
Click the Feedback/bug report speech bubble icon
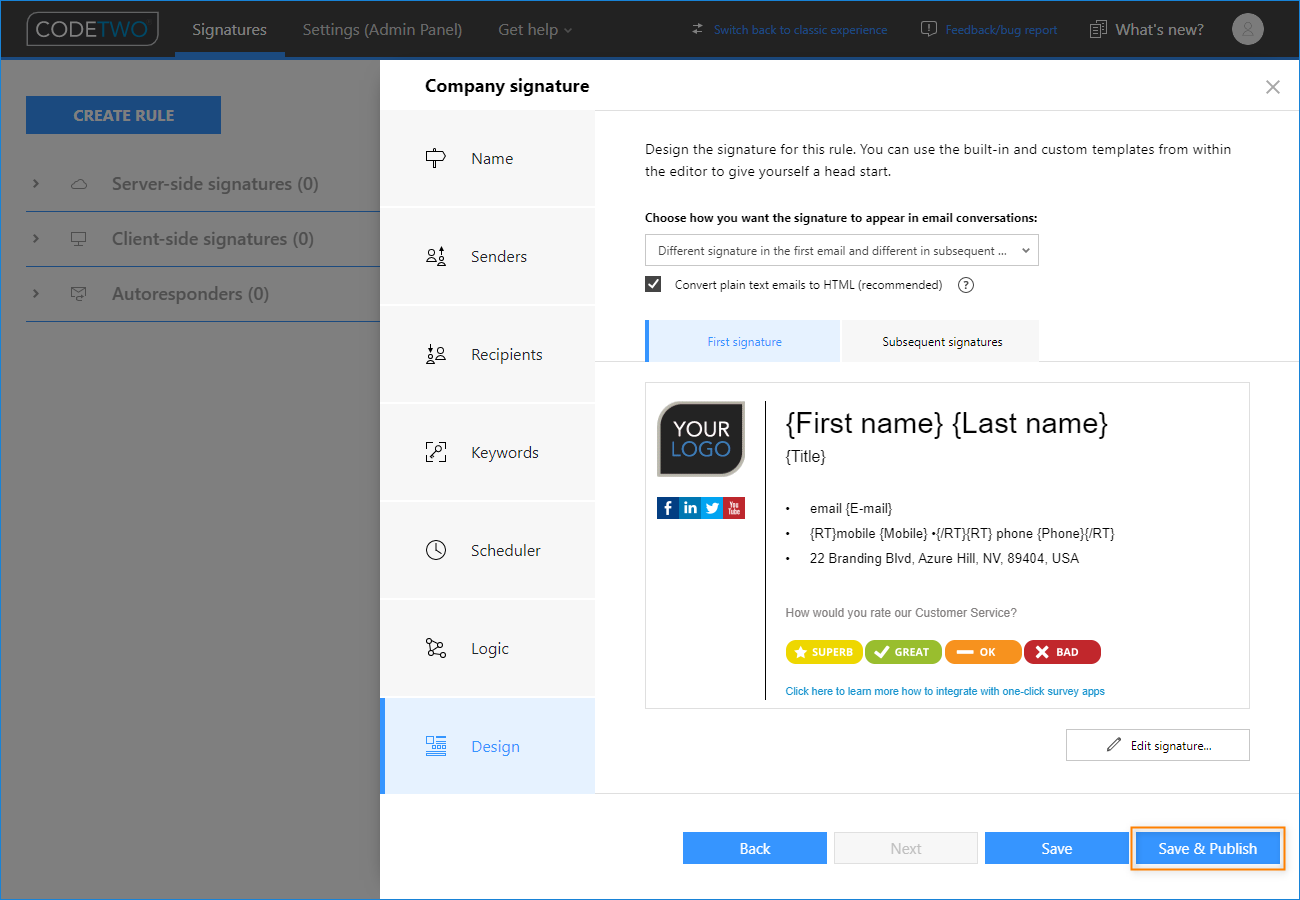[x=929, y=29]
